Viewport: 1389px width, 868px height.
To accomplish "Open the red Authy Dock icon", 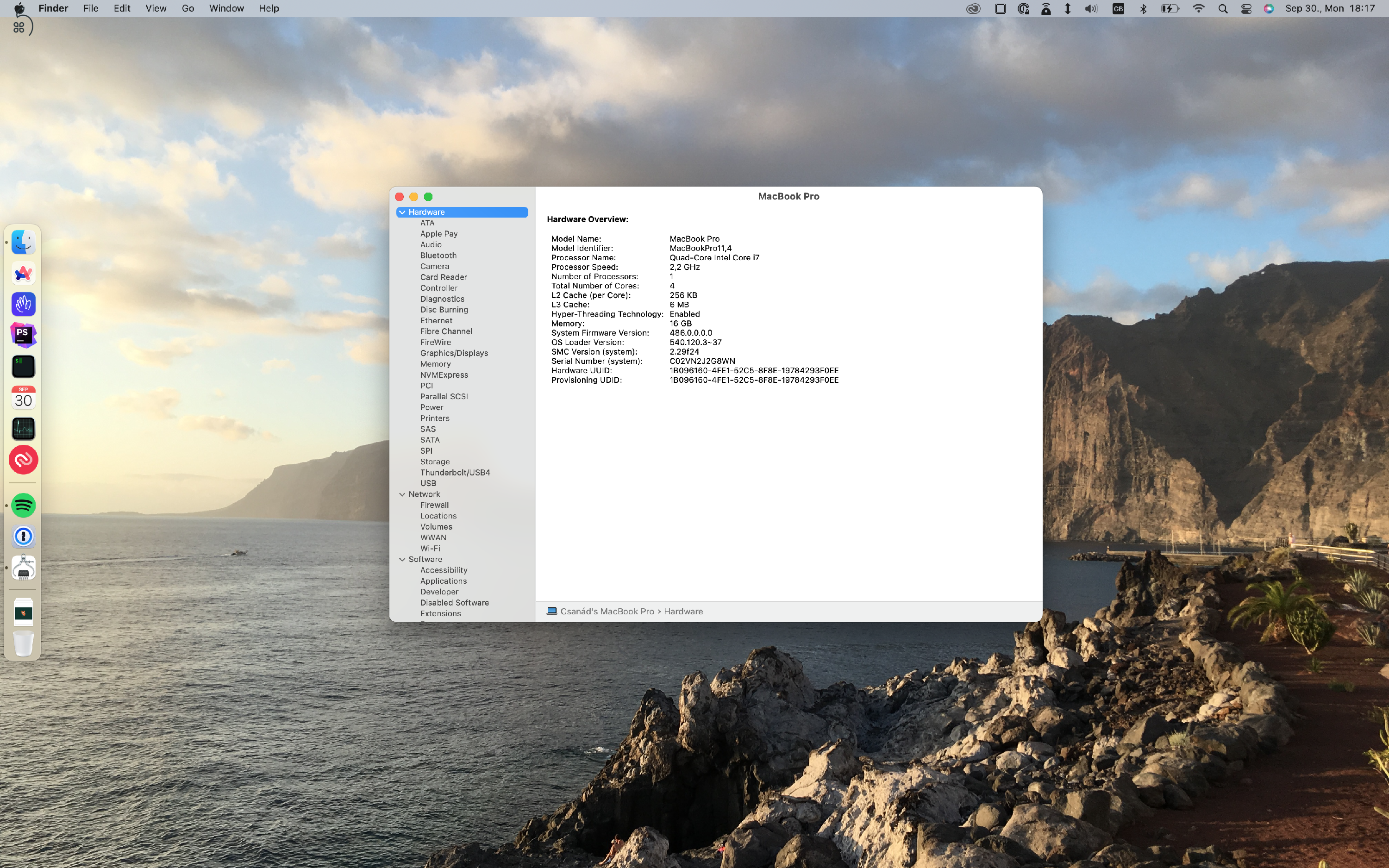I will (x=24, y=459).
